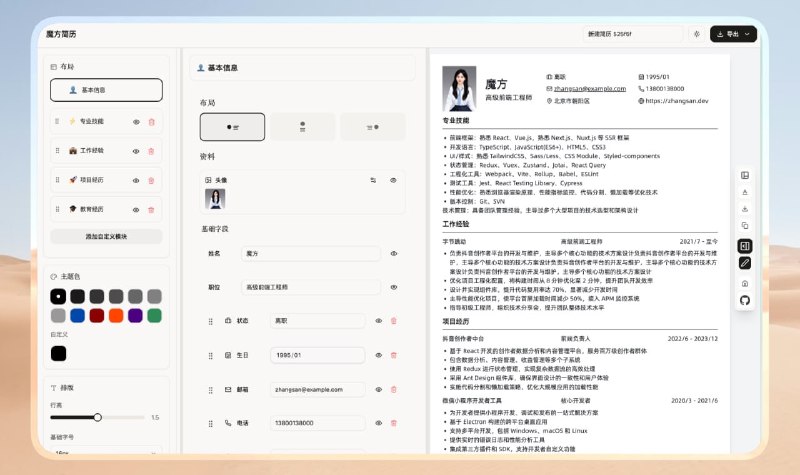Click the 职位 position input field
Viewport: 800px width, 475px height.
311,287
